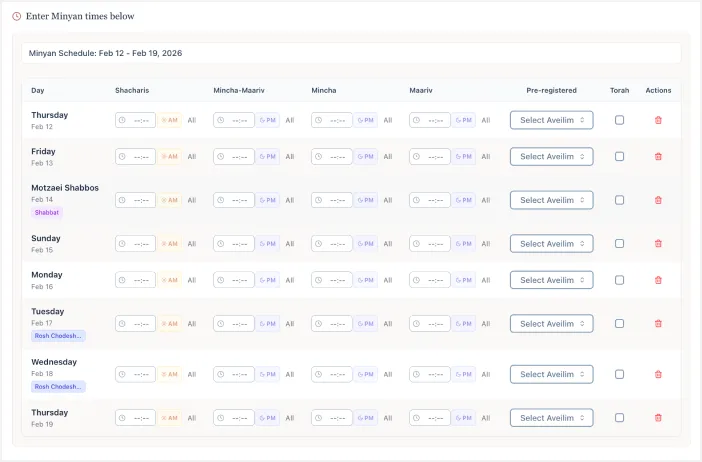Open Select Aveilim dropdown for Thursday Feb 19
The width and height of the screenshot is (702, 462).
(551, 418)
